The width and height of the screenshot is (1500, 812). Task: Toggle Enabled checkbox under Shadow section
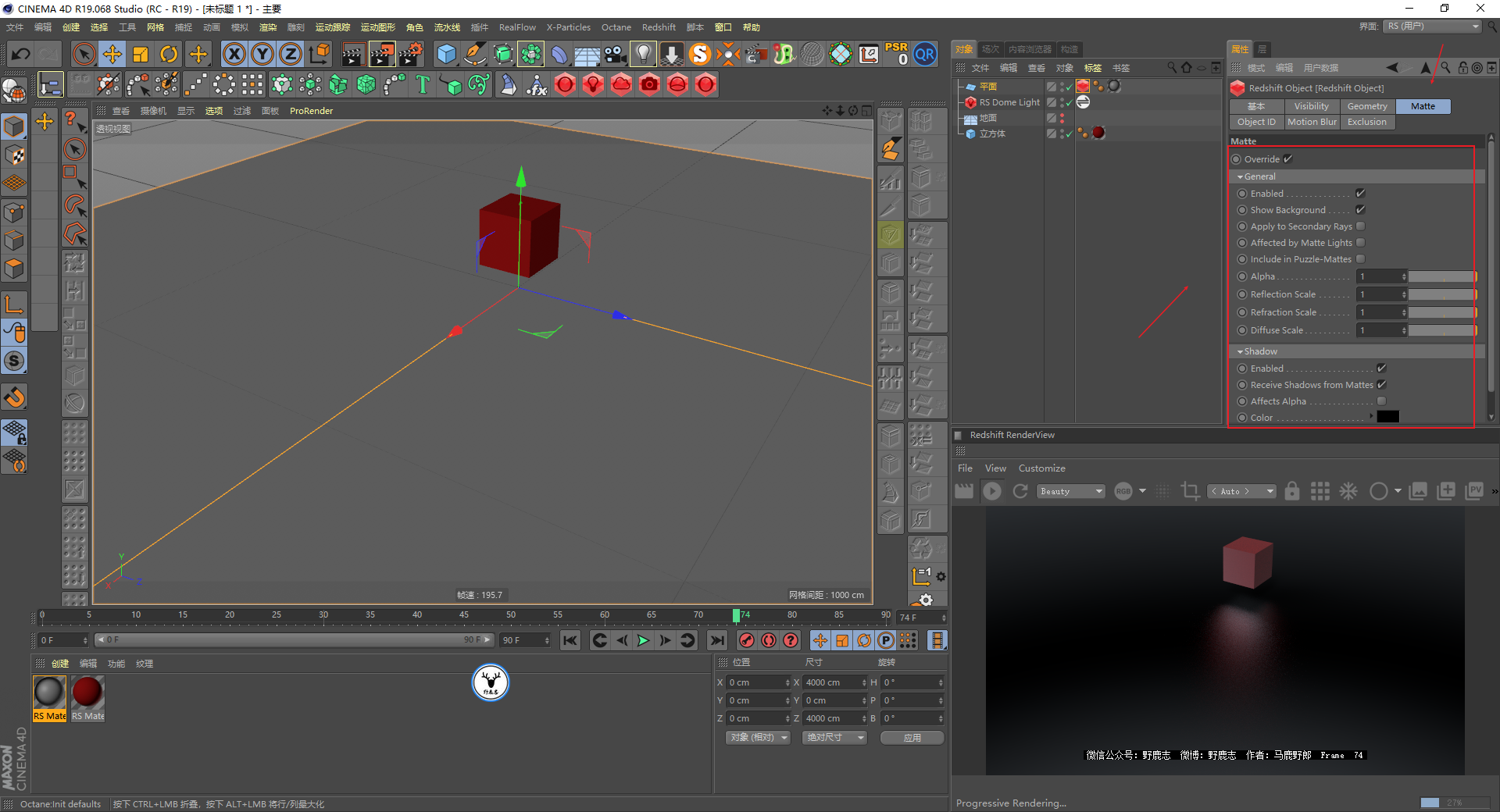click(x=1381, y=369)
